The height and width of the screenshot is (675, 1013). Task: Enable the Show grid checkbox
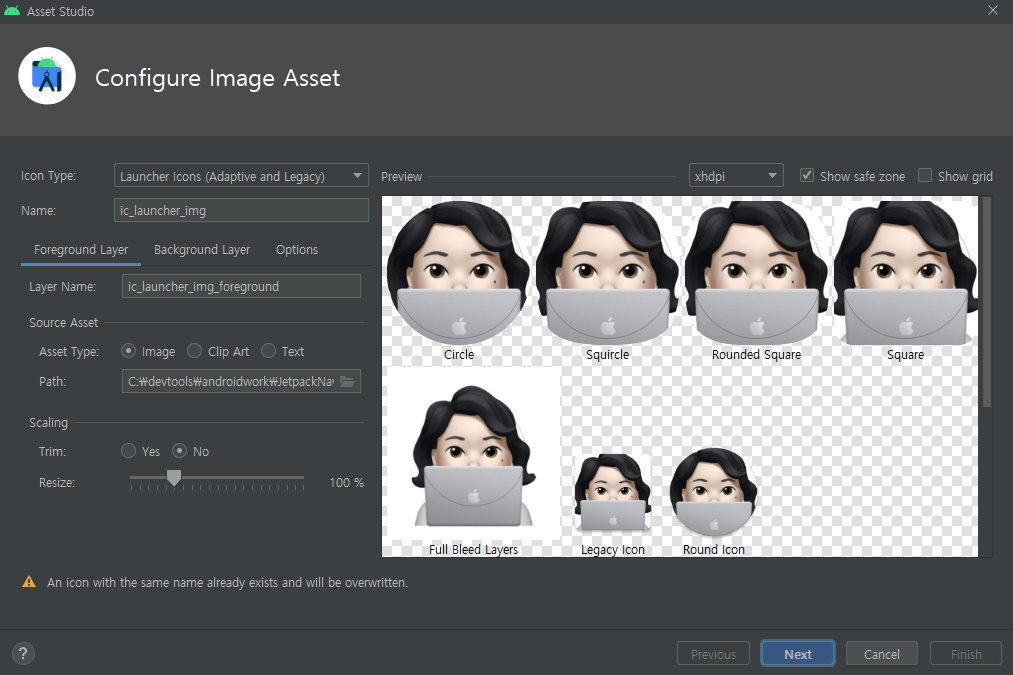(924, 176)
